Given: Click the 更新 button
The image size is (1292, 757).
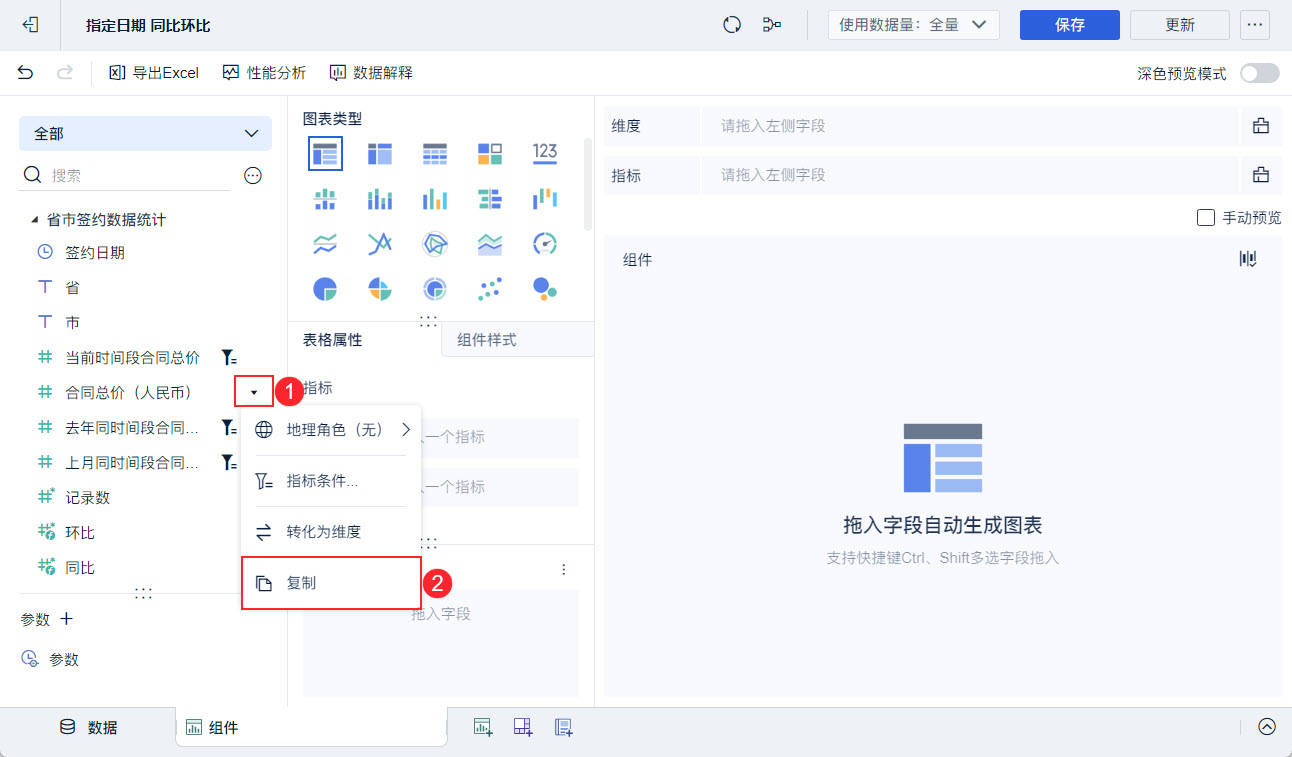Looking at the screenshot, I should (1180, 25).
